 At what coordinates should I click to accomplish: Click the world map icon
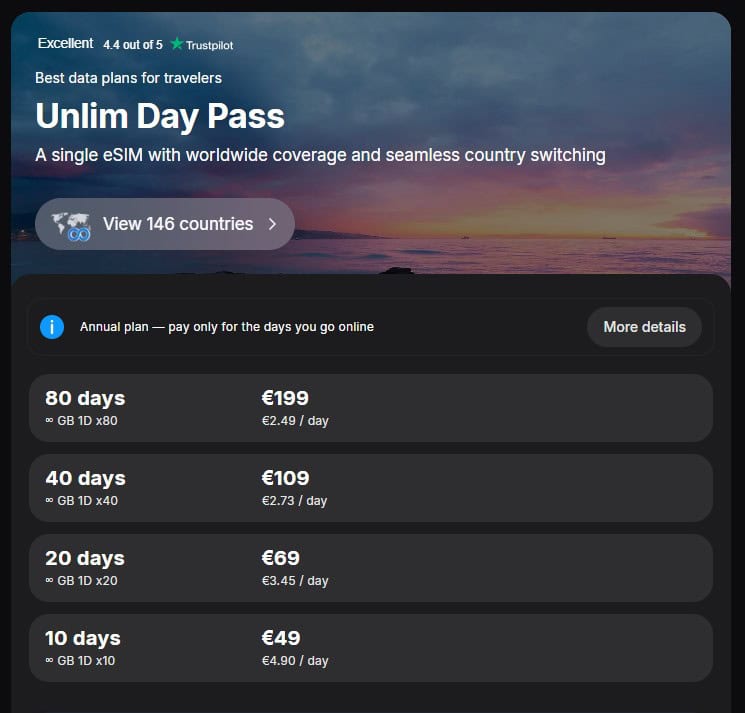[x=71, y=224]
